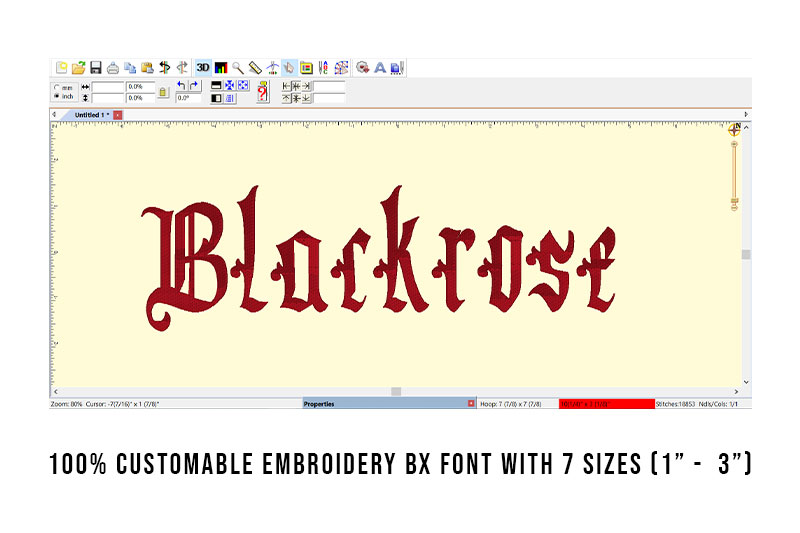Open the red question mark help icon
Viewport: 800px width, 533px height.
click(263, 92)
